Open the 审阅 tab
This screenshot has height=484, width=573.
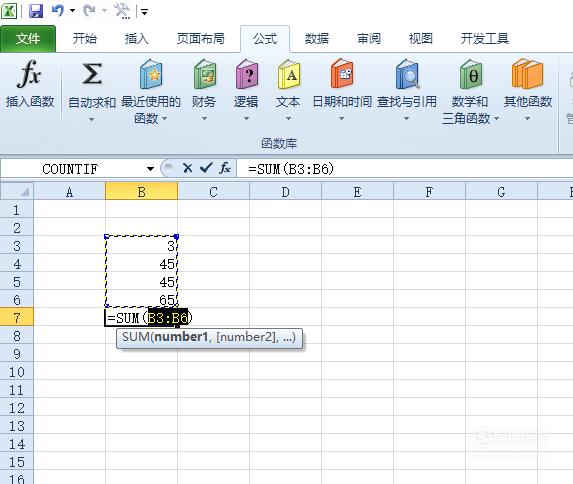pyautogui.click(x=369, y=38)
